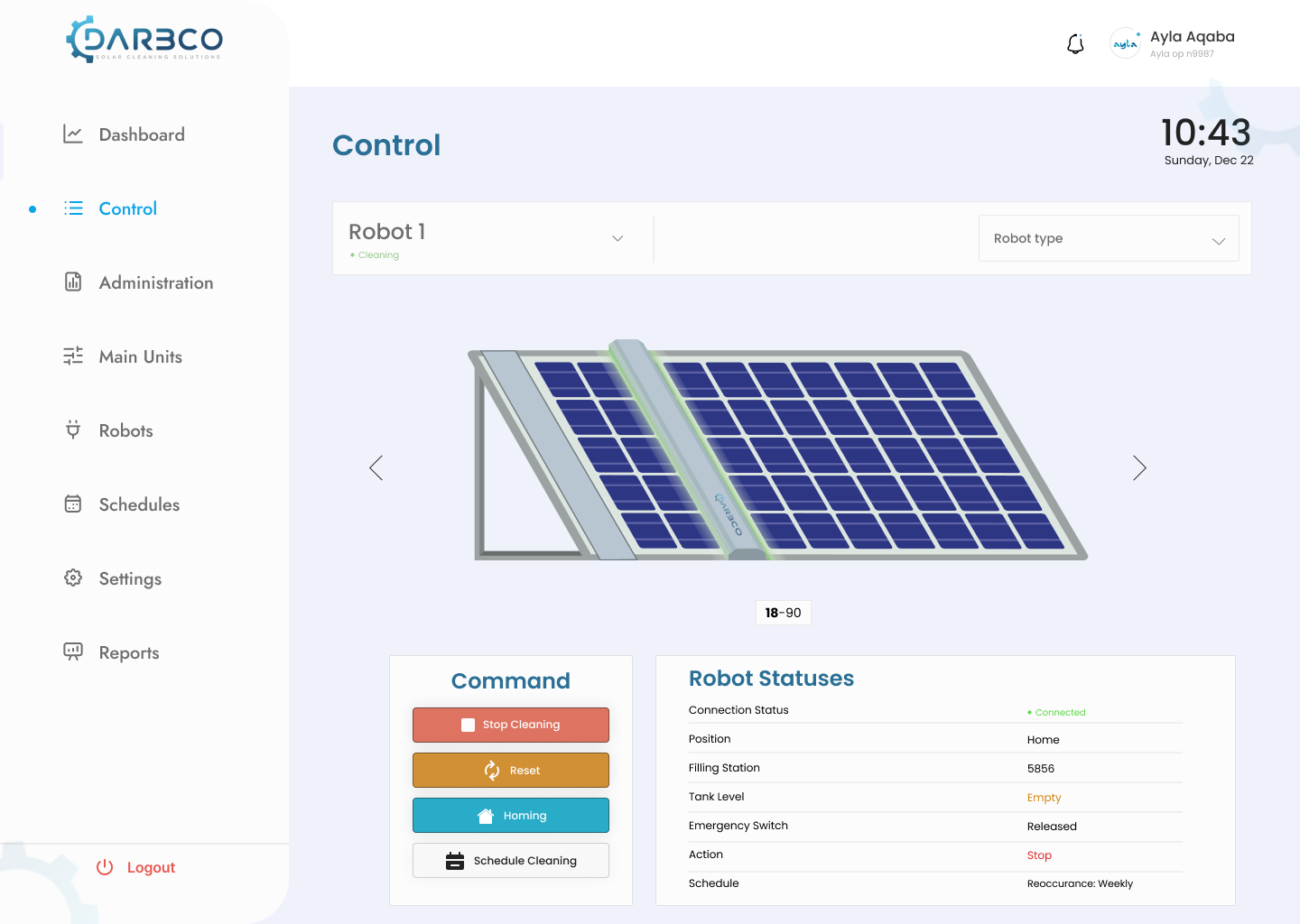The height and width of the screenshot is (924, 1300).
Task: Click stop square icon in Stop Cleaning
Action: click(x=468, y=725)
